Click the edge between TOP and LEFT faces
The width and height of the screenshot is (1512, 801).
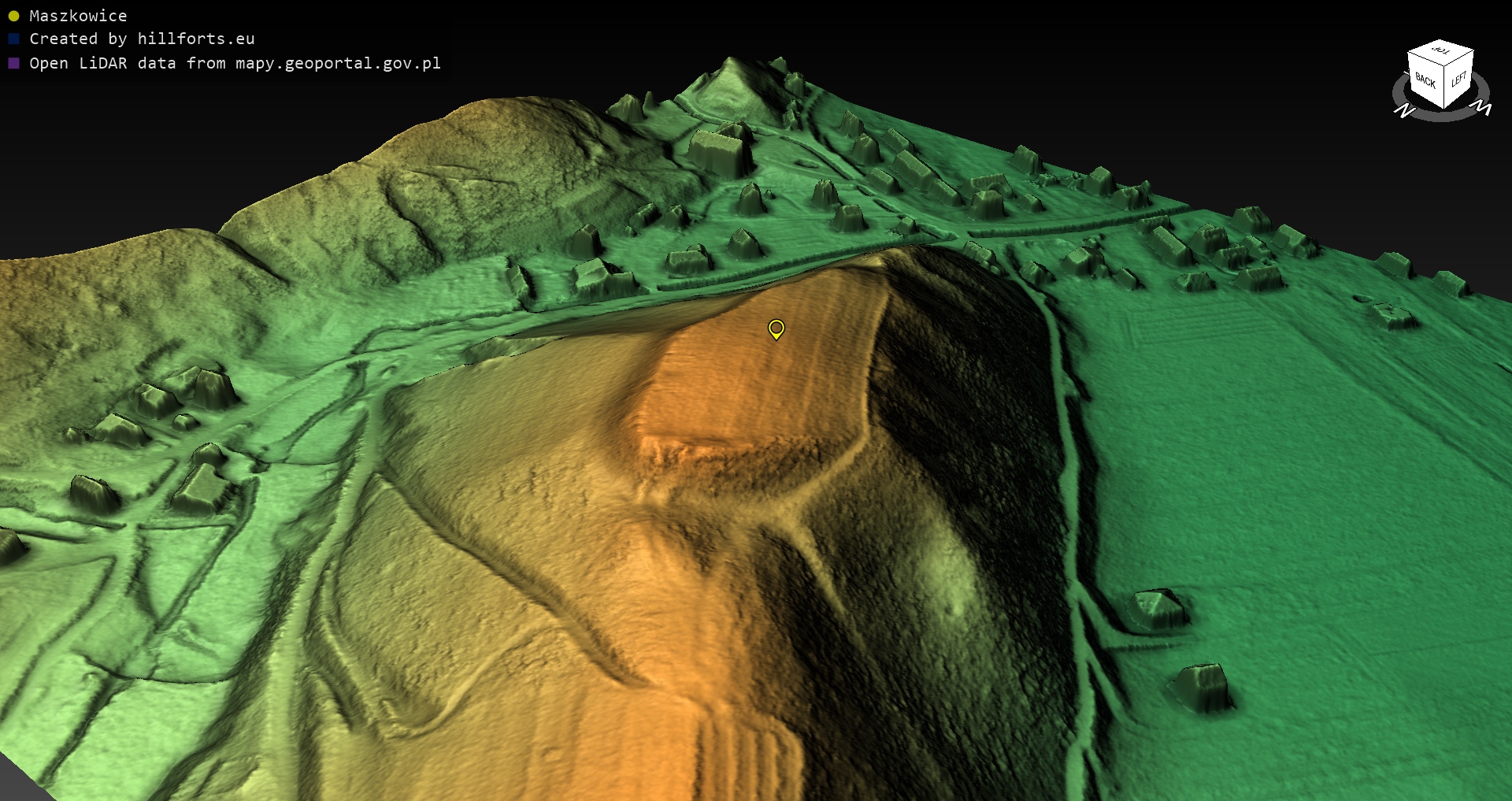click(x=1459, y=59)
